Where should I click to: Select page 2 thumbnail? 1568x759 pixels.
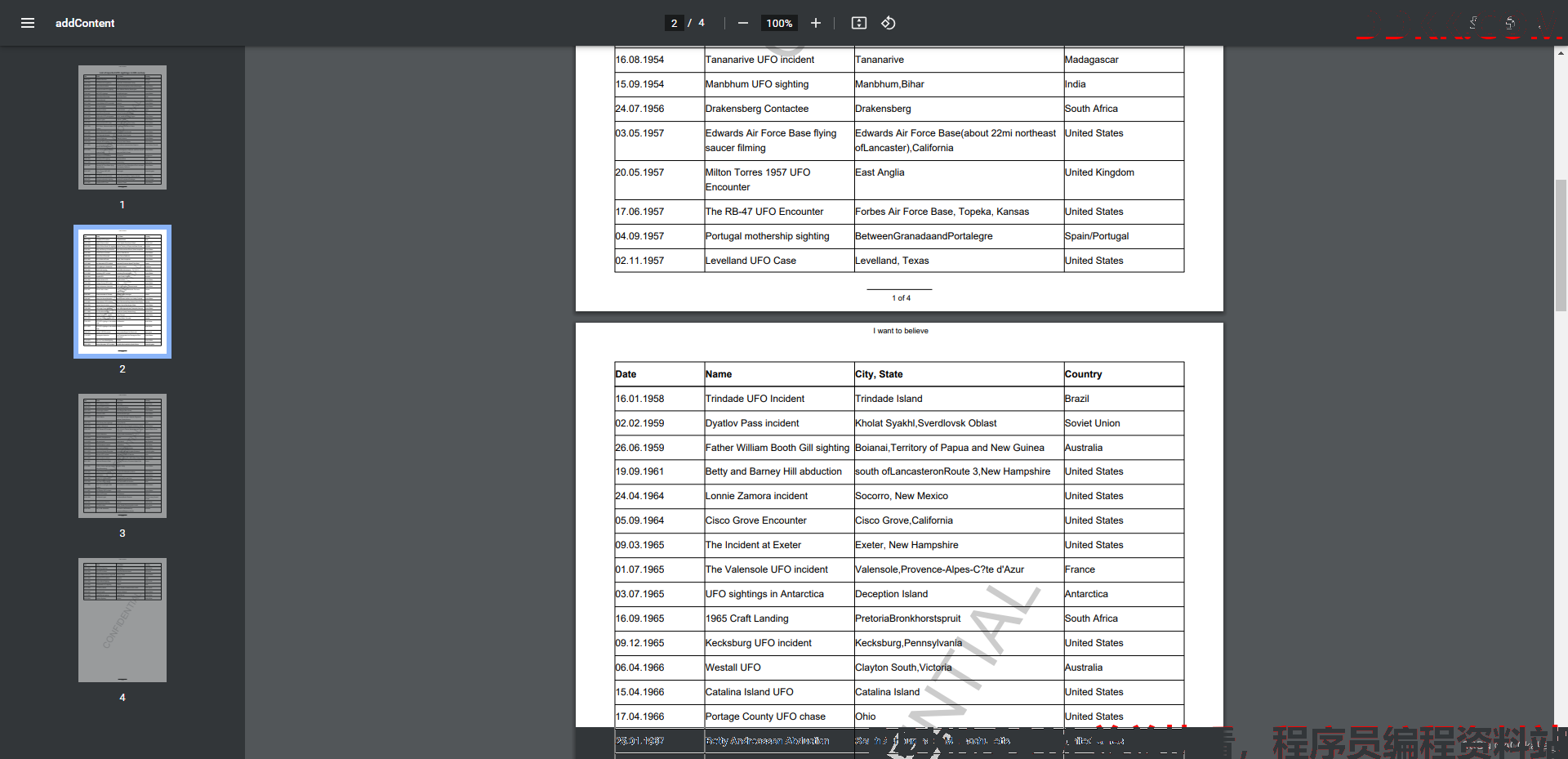pos(122,292)
